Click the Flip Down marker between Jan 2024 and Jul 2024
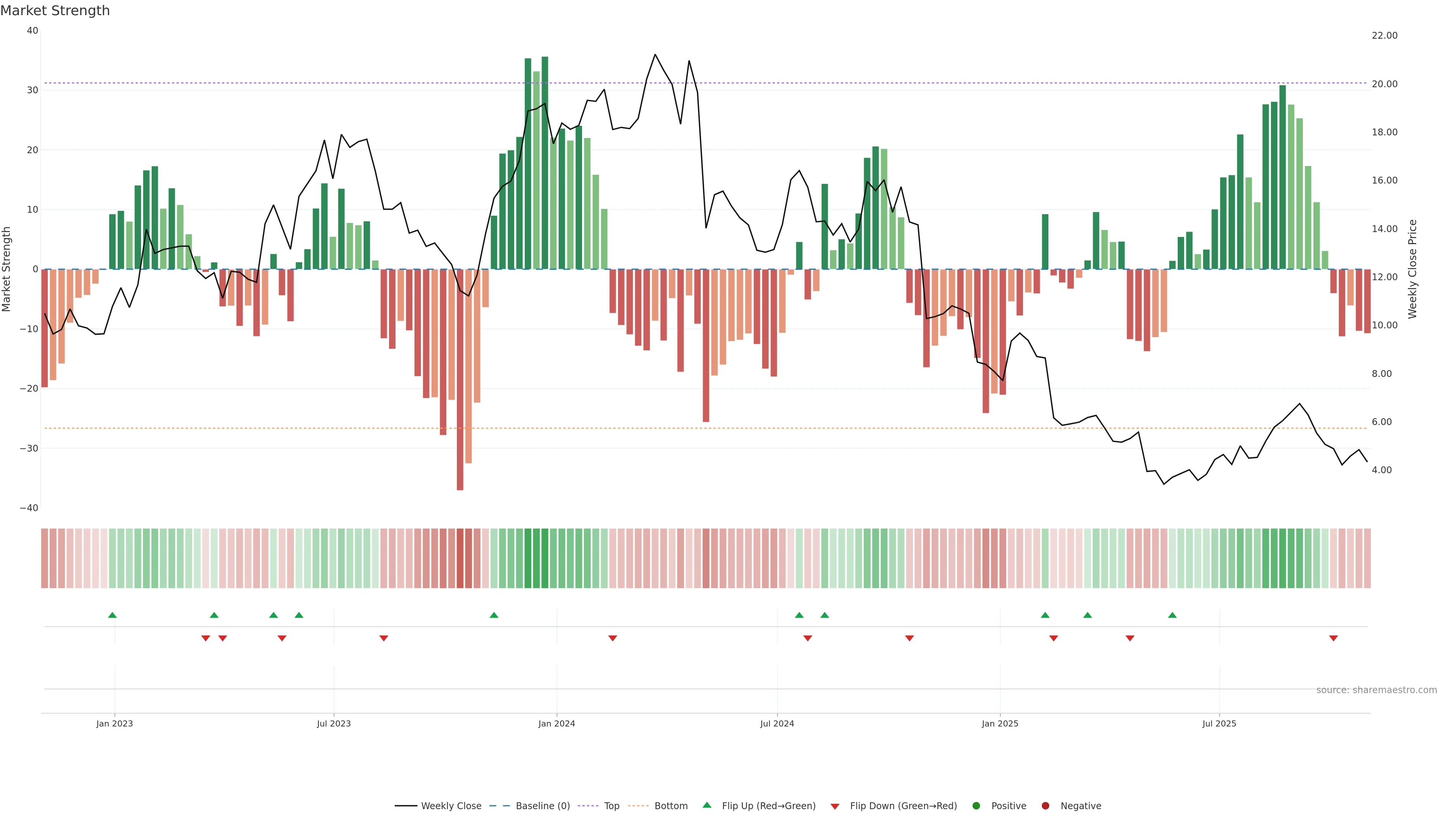Image resolution: width=1456 pixels, height=819 pixels. pyautogui.click(x=612, y=638)
